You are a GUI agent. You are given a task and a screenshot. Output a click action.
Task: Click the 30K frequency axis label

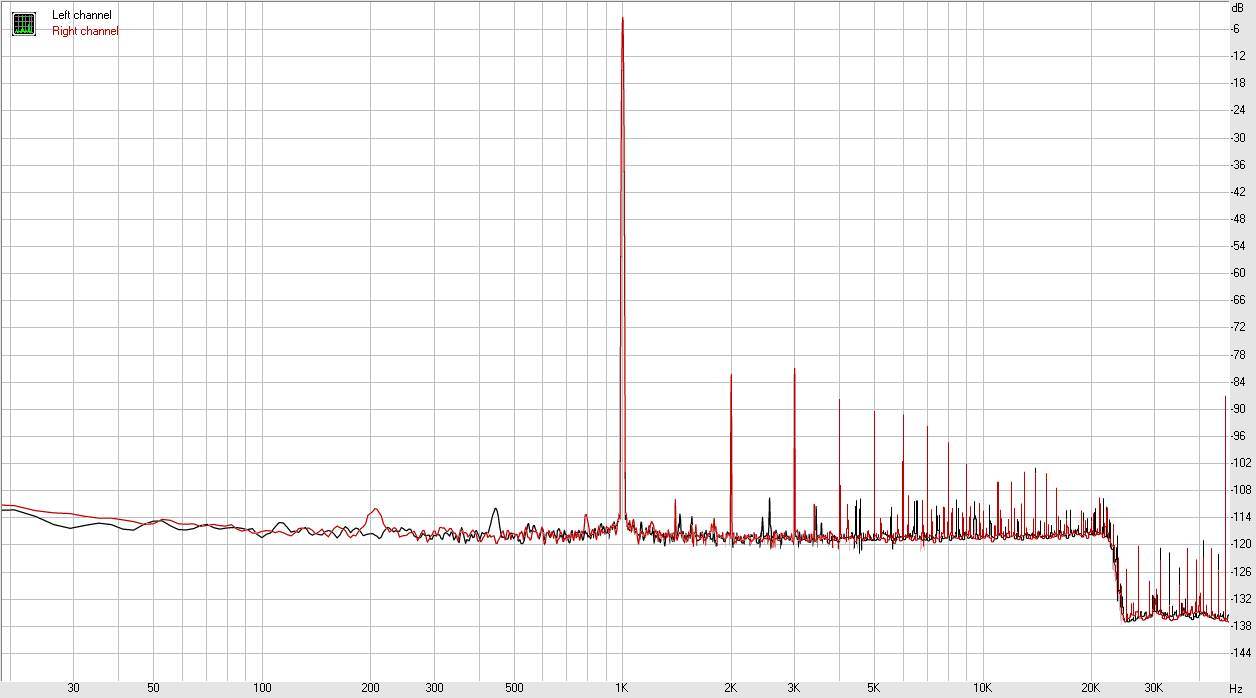(x=1154, y=688)
